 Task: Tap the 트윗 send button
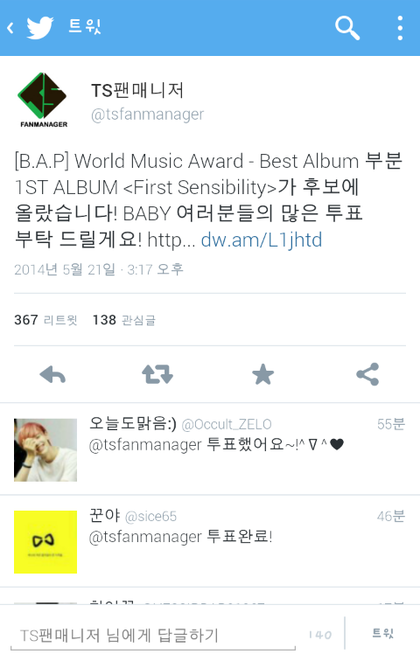383,633
